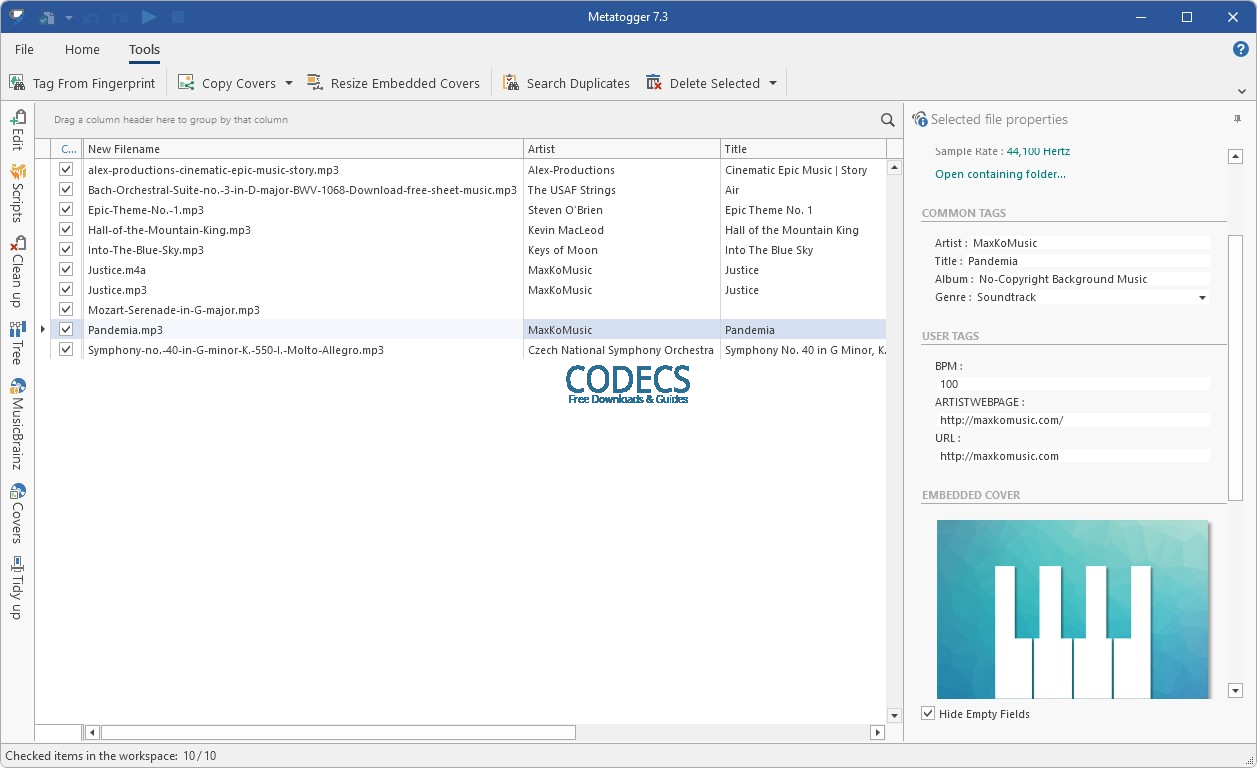Click the play icon in title bar
1257x768 pixels.
coord(149,17)
